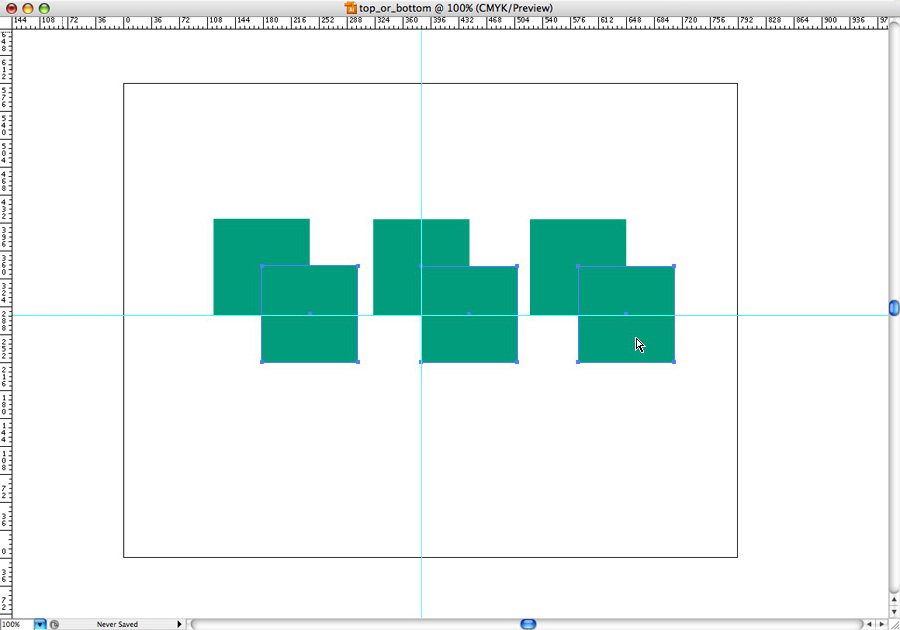Click the green zoom window button
Image resolution: width=900 pixels, height=630 pixels.
click(44, 8)
